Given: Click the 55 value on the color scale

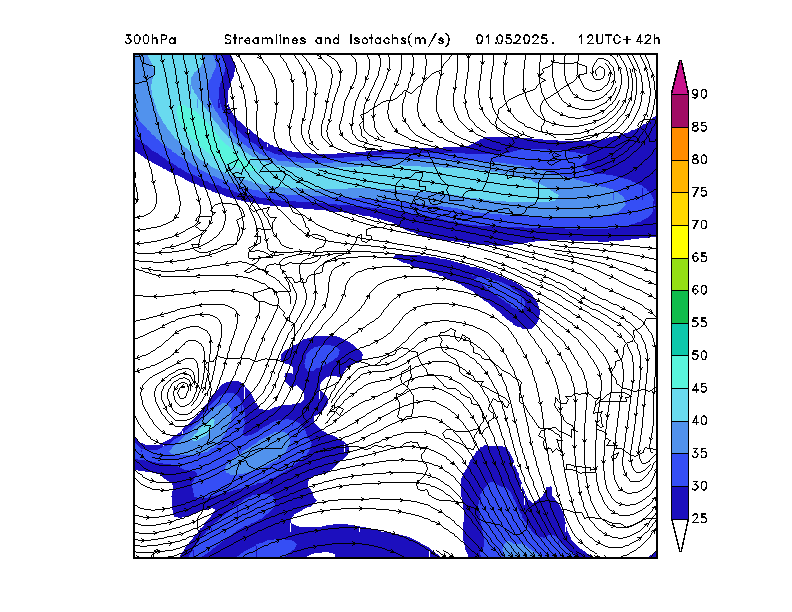Looking at the screenshot, I should [700, 323].
